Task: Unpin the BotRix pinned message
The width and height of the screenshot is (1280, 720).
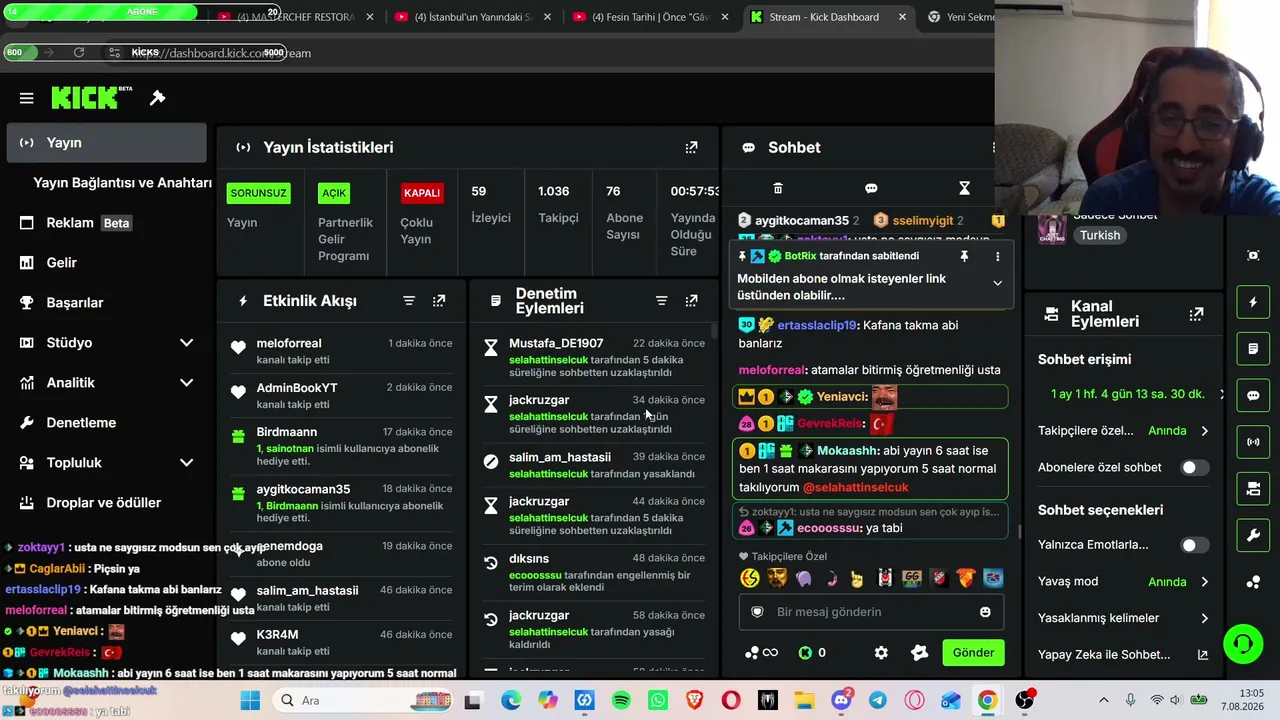Action: click(x=964, y=257)
